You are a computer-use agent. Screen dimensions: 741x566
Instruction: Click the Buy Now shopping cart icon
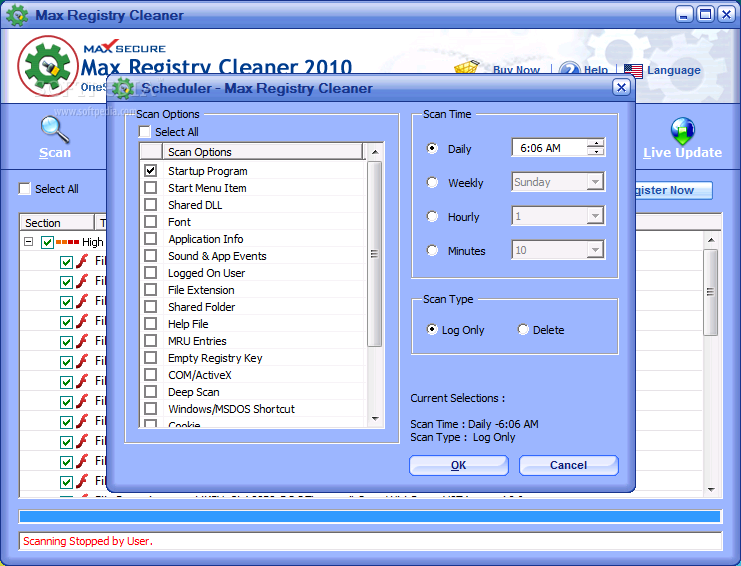[x=467, y=67]
